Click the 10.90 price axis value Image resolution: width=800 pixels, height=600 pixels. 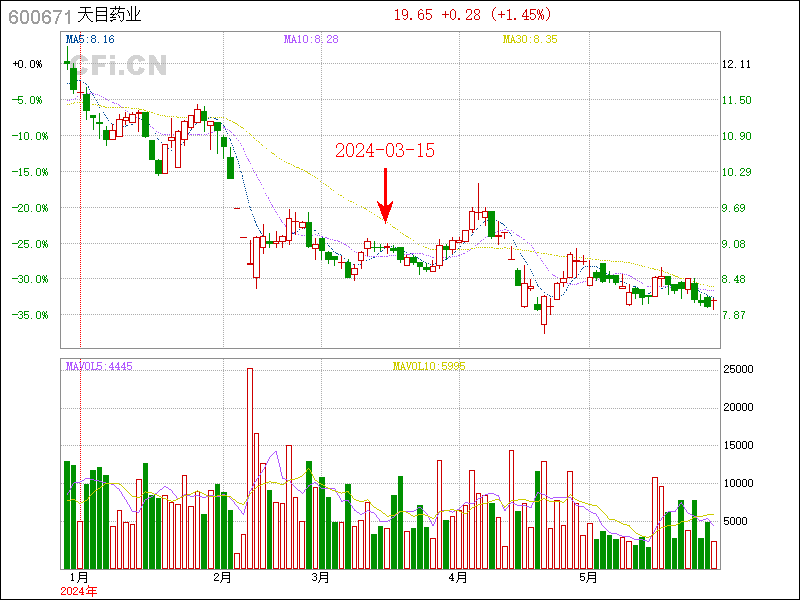[x=736, y=136]
